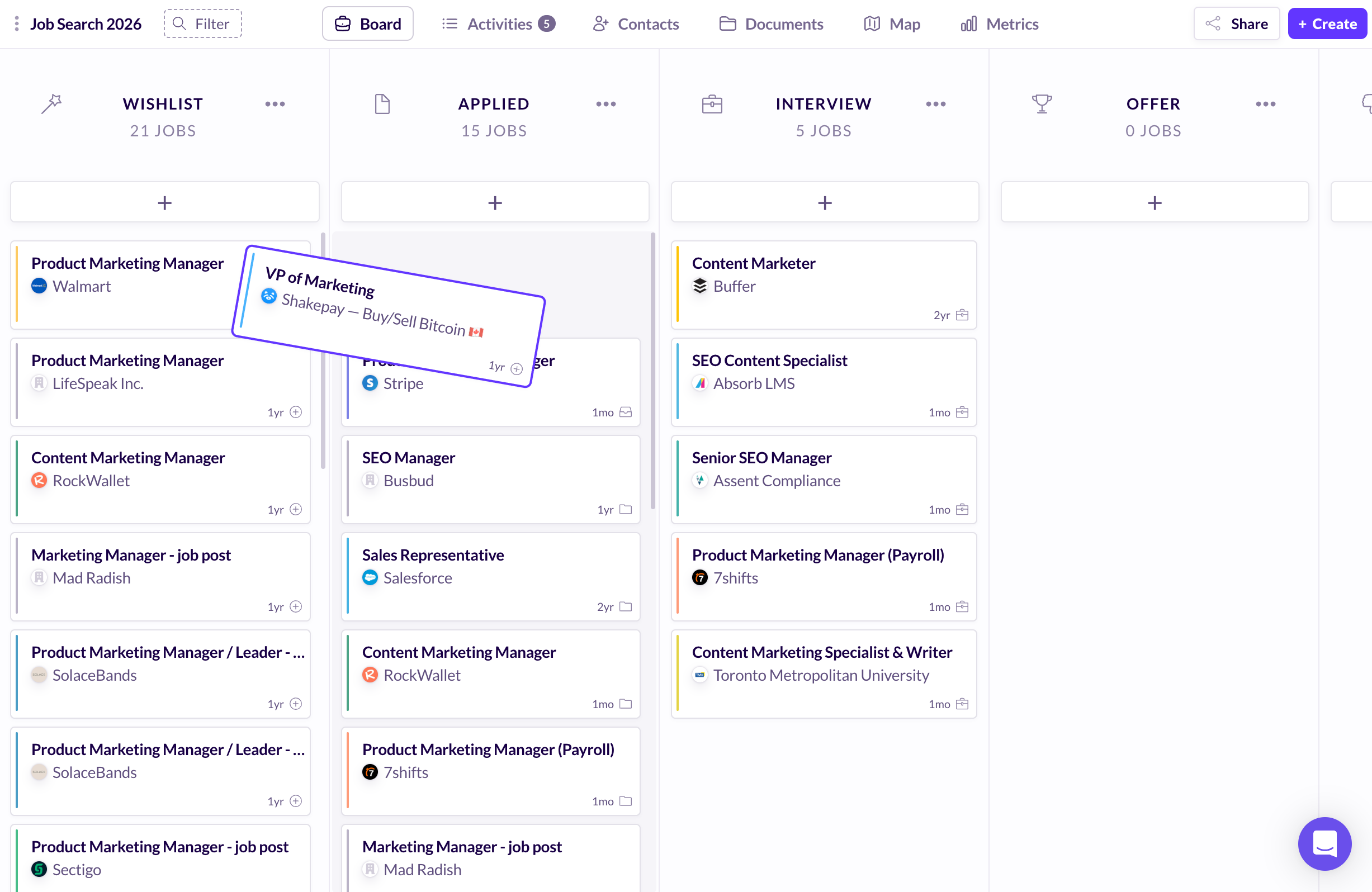Switch to the Activities tab
The width and height of the screenshot is (1372, 892).
click(498, 23)
